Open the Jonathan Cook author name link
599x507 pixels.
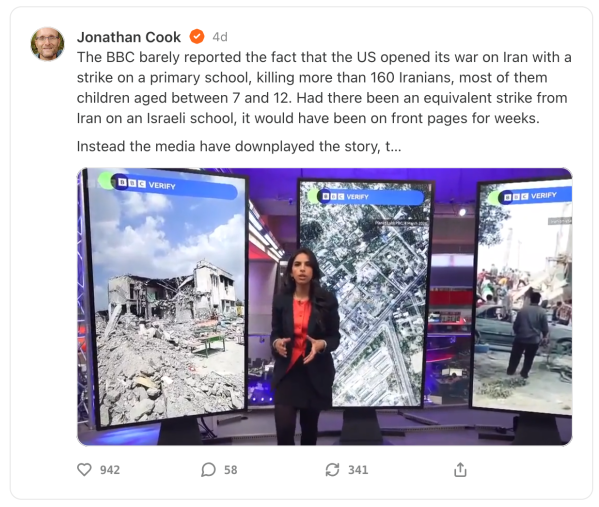coord(129,37)
